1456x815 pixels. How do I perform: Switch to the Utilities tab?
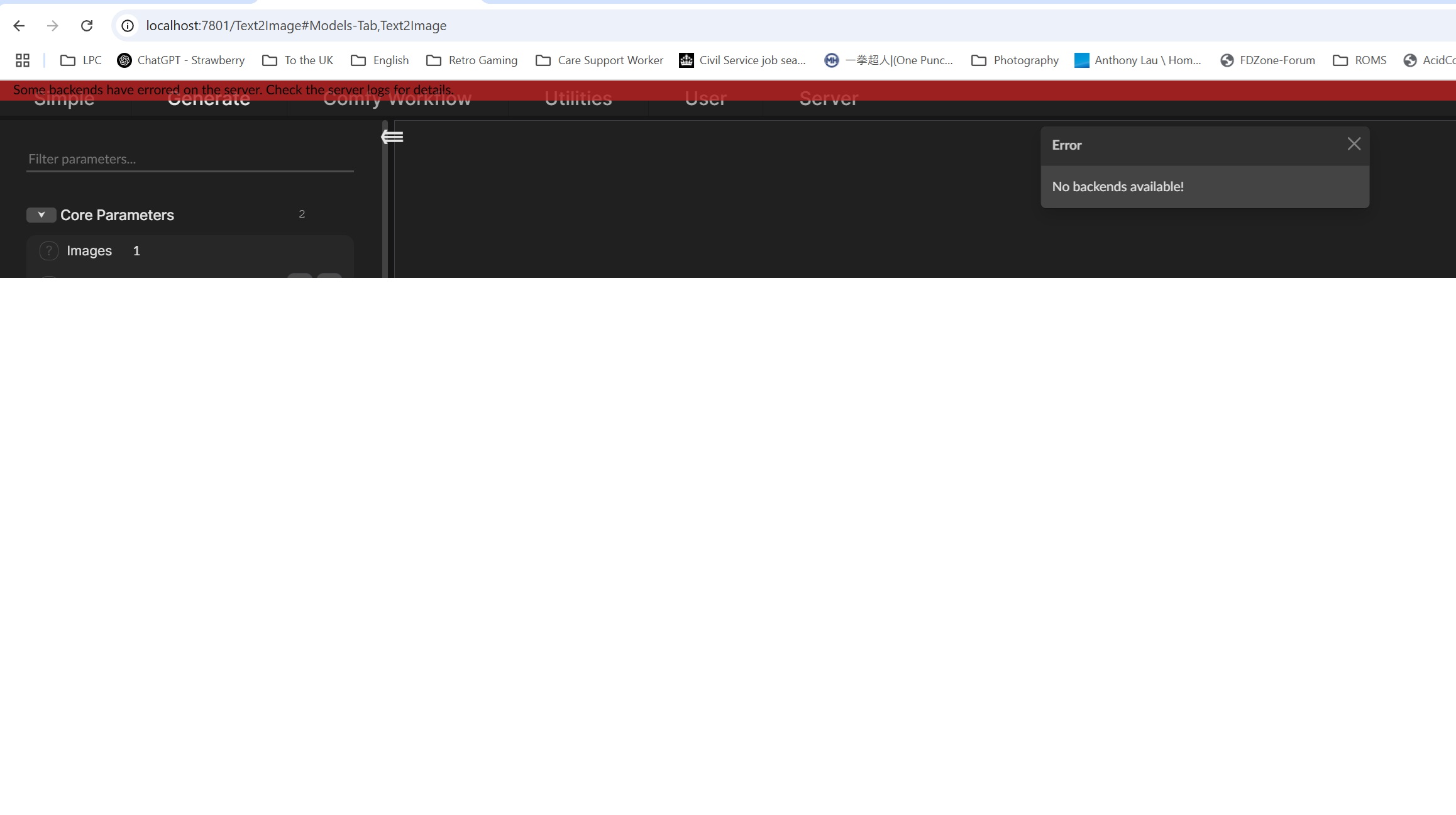tap(578, 99)
